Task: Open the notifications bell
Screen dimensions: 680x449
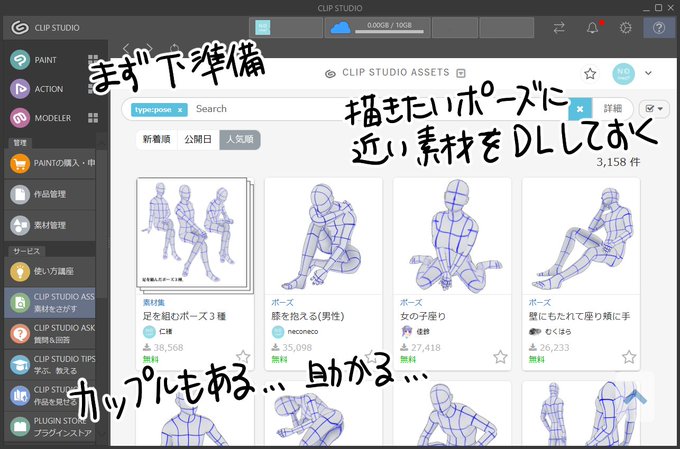Action: [592, 28]
